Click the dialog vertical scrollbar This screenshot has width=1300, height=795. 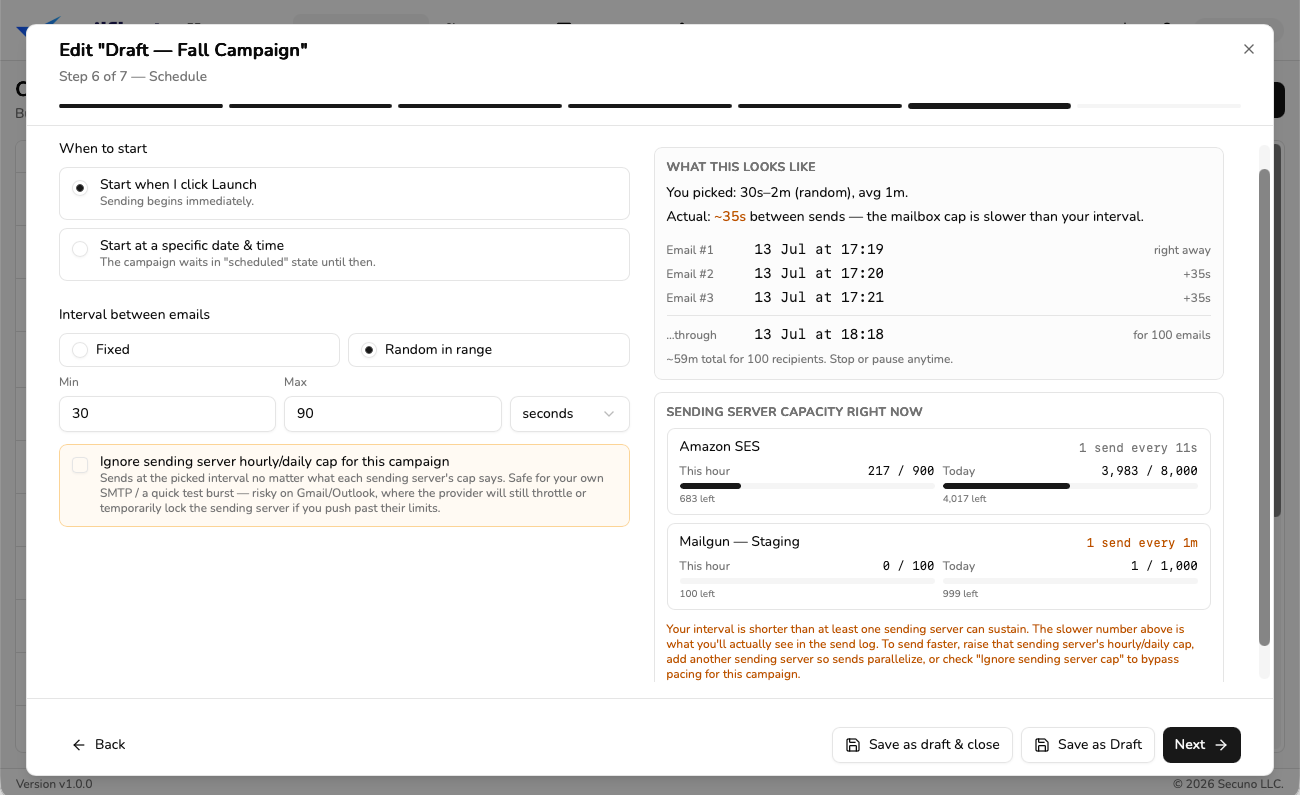pyautogui.click(x=1264, y=407)
